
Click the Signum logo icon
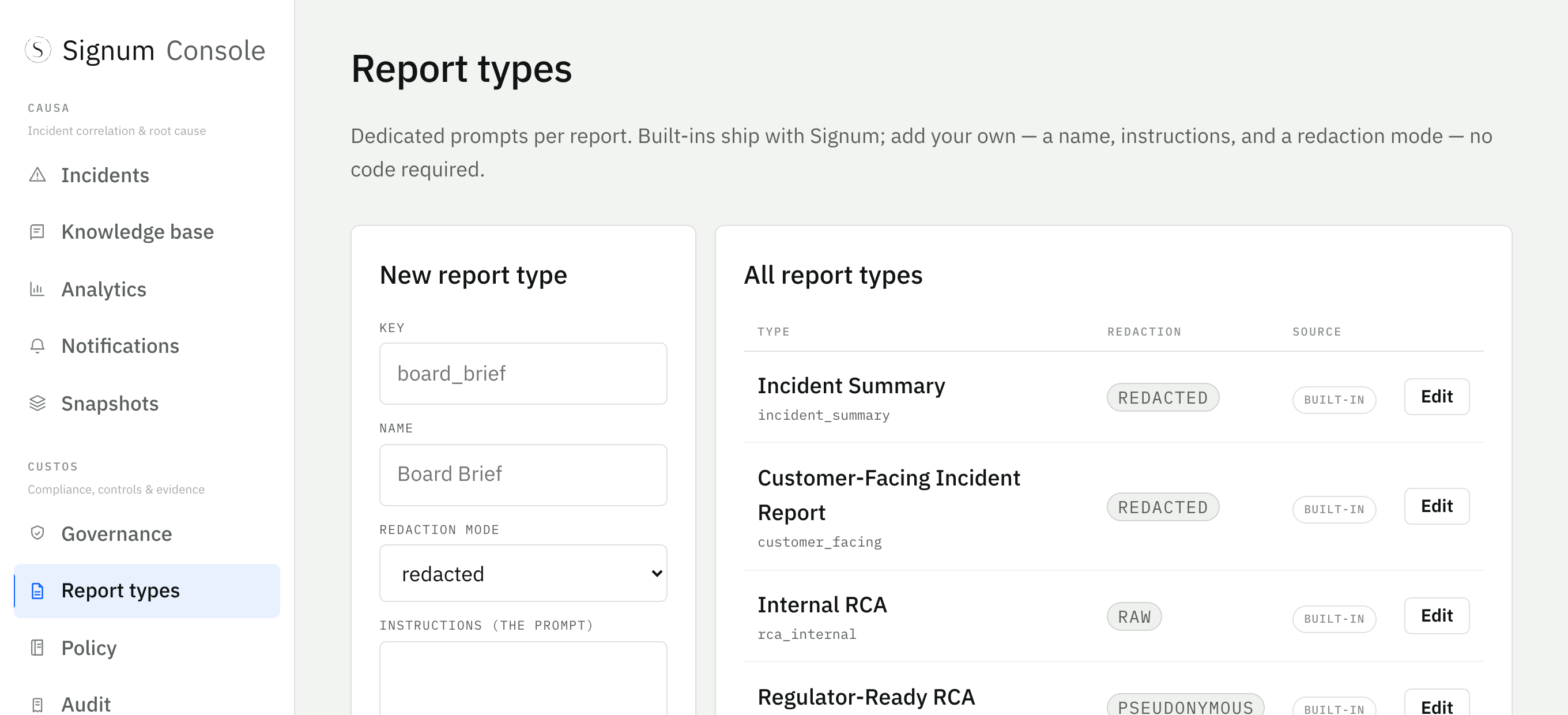[37, 50]
